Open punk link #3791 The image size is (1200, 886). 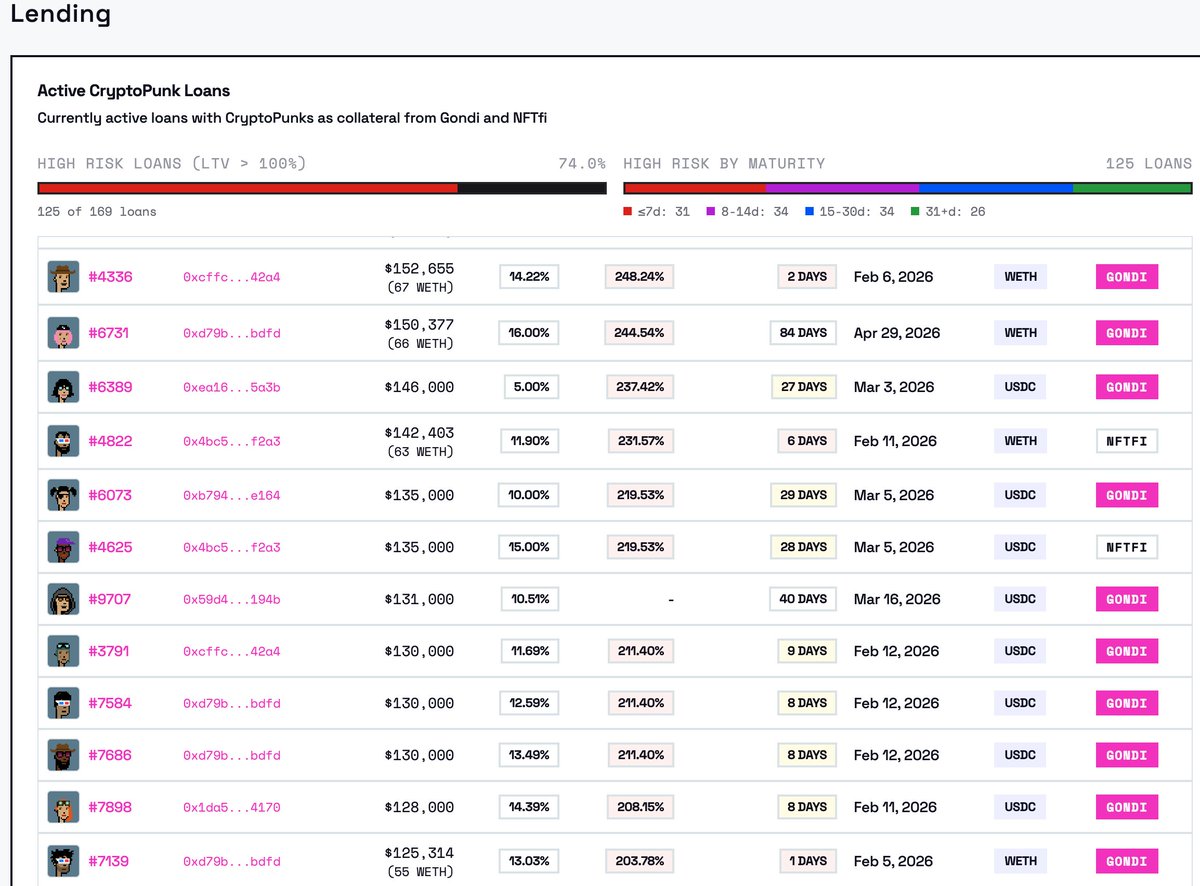pyautogui.click(x=110, y=651)
